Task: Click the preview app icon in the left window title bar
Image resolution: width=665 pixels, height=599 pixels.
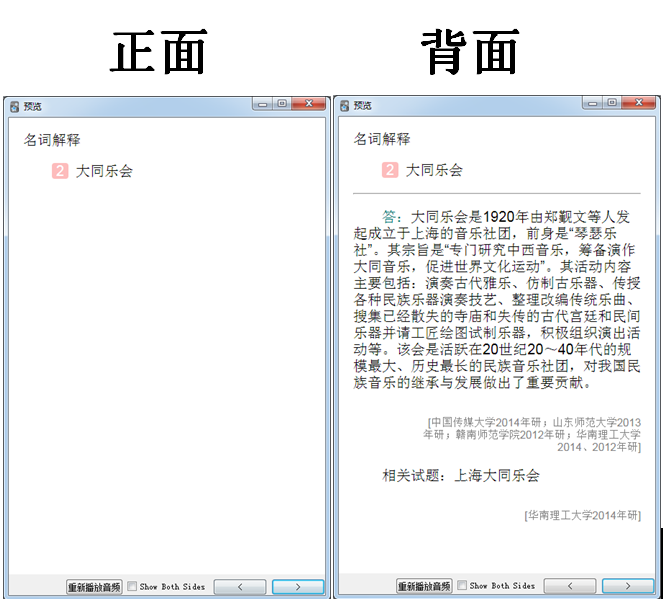Action: (x=15, y=106)
